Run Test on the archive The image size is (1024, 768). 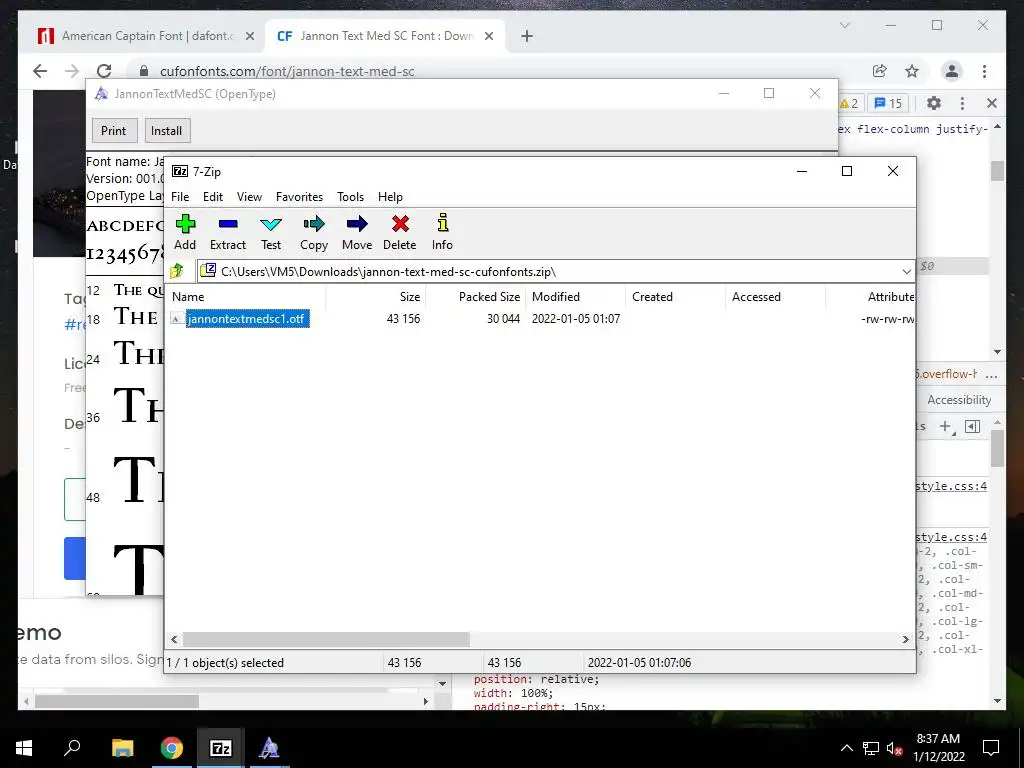click(x=271, y=232)
